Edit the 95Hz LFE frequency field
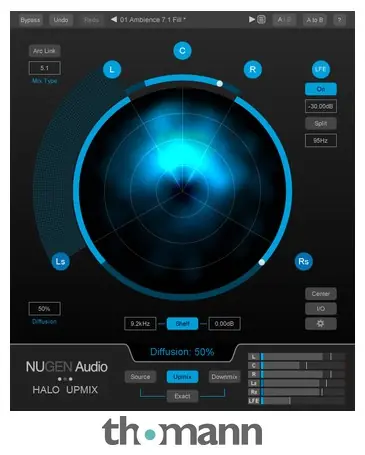Viewport: 365px width, 455px height. point(321,140)
